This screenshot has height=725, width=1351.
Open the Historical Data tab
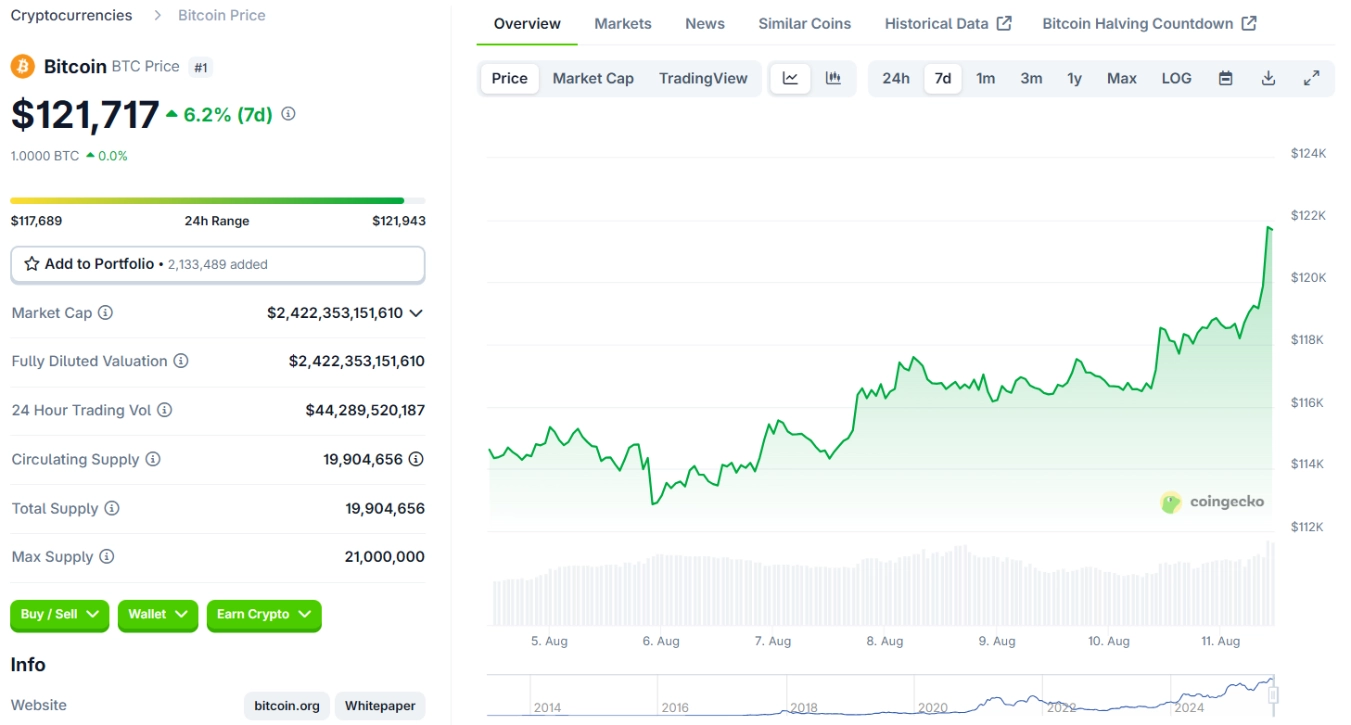pos(947,23)
